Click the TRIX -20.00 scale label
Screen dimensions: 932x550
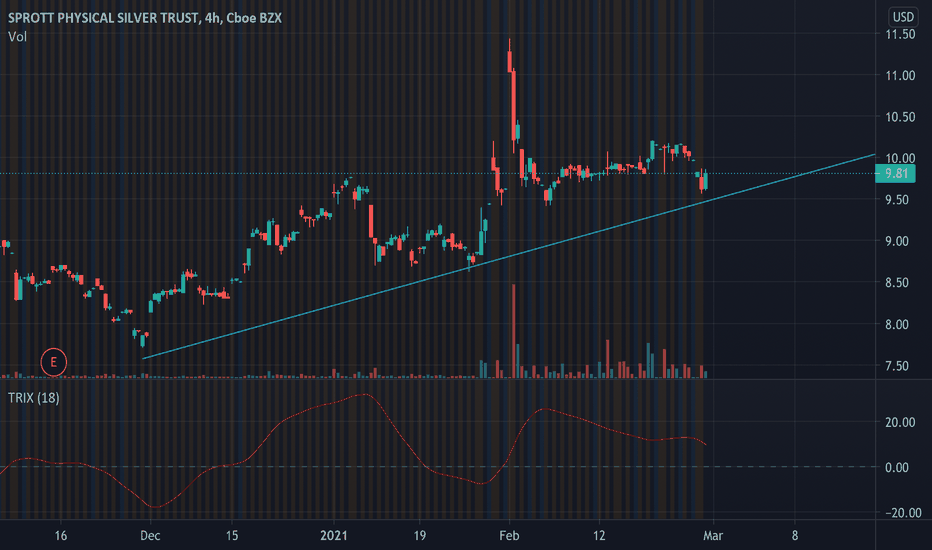pyautogui.click(x=902, y=513)
